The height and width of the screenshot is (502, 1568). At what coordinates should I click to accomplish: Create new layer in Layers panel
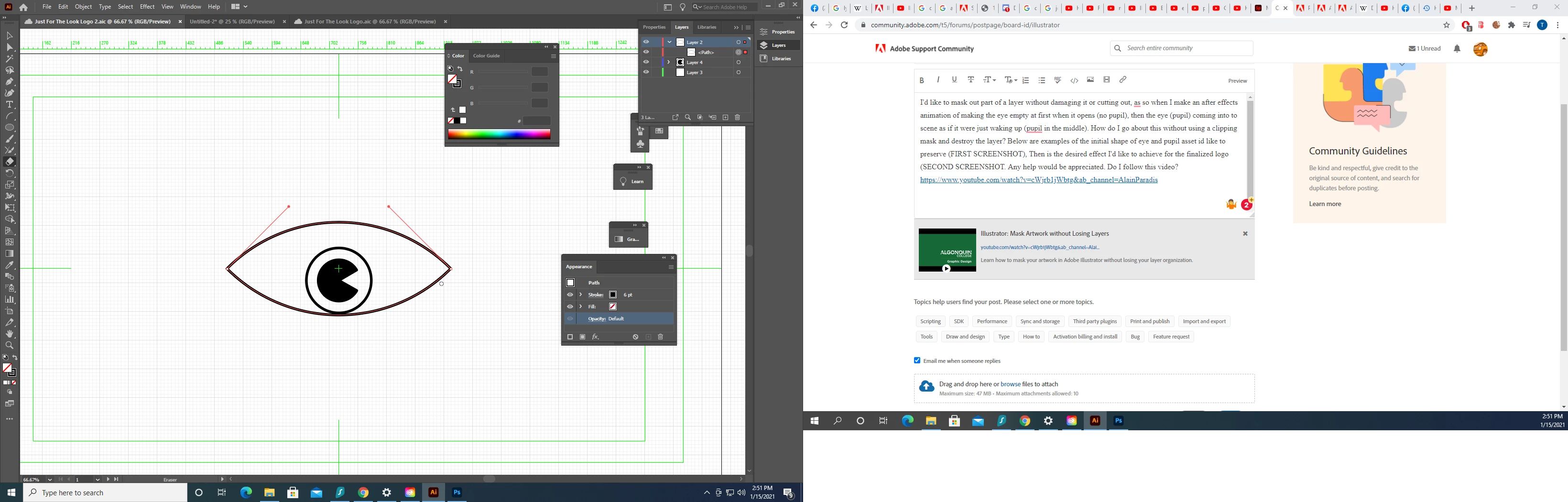725,118
